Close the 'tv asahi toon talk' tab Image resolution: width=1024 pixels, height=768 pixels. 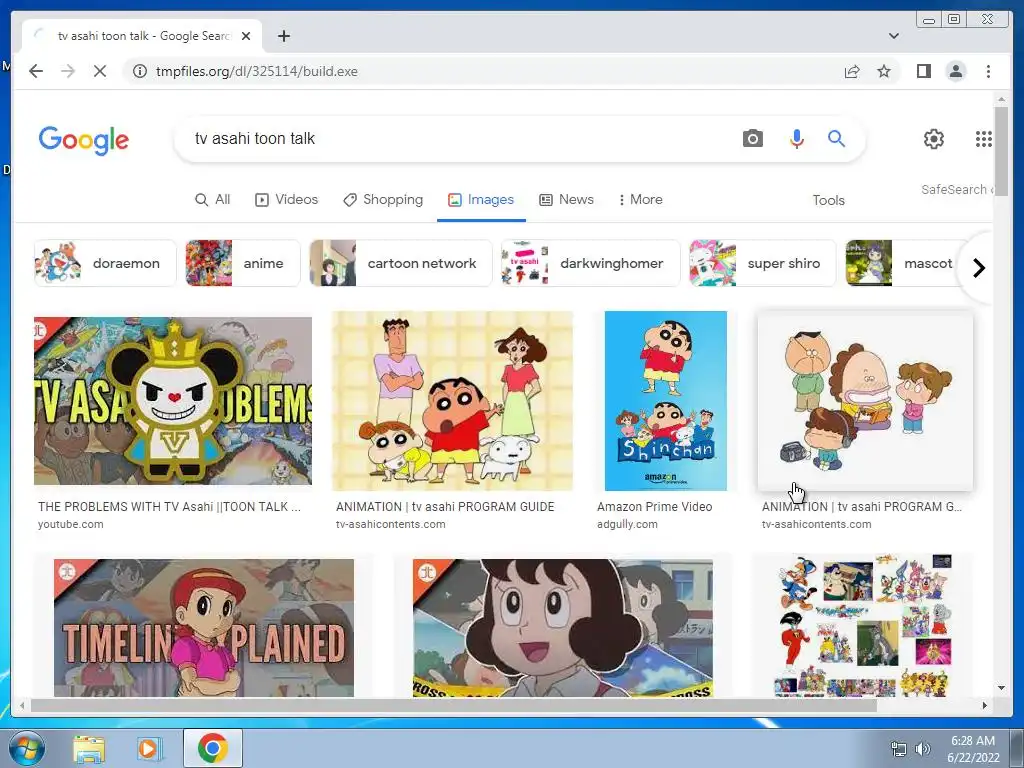tap(246, 36)
